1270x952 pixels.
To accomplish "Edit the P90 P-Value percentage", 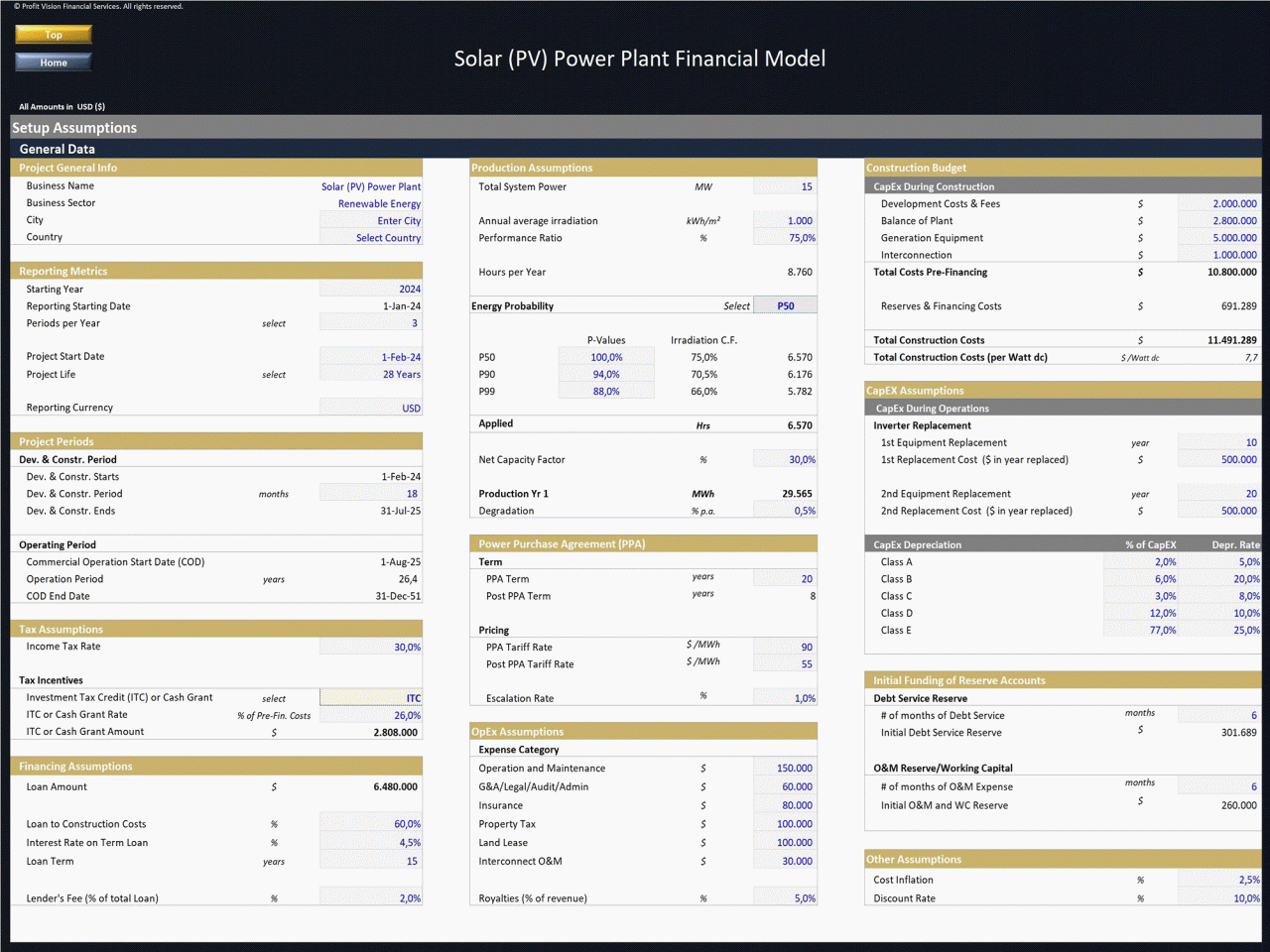I will coord(606,374).
